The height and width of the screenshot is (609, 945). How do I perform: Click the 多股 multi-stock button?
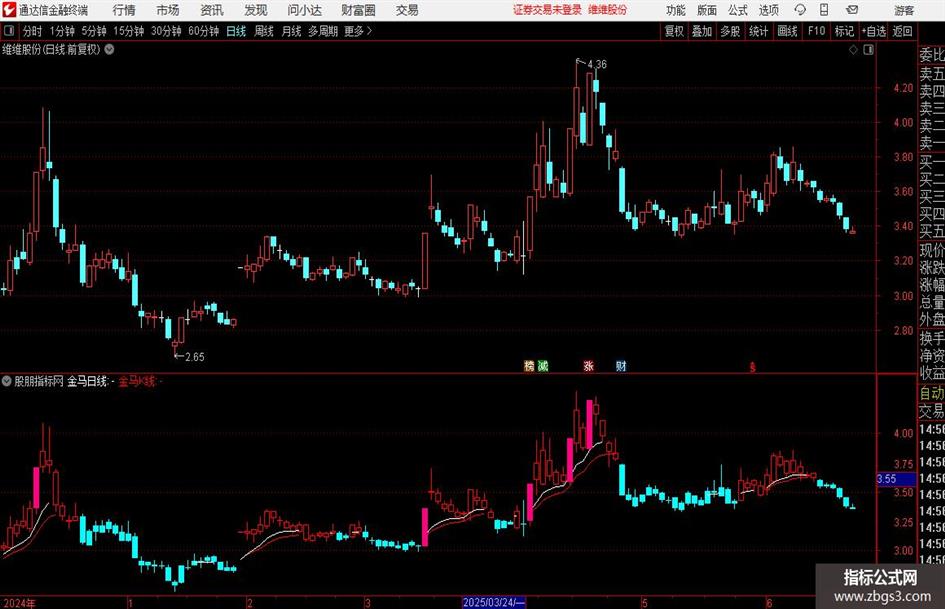[730, 31]
